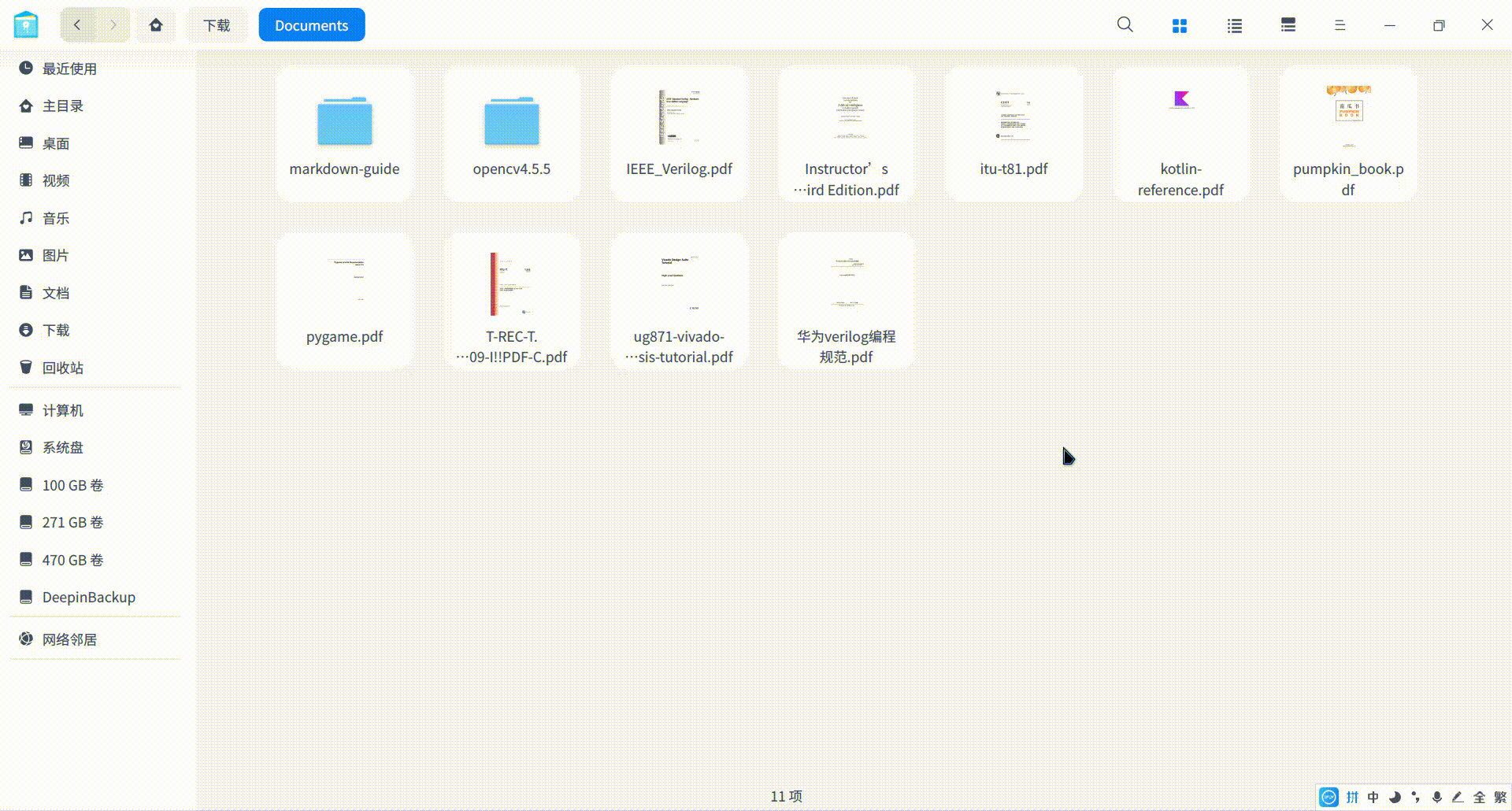Switch to detail view mode
This screenshot has height=811, width=1512.
(x=1288, y=24)
